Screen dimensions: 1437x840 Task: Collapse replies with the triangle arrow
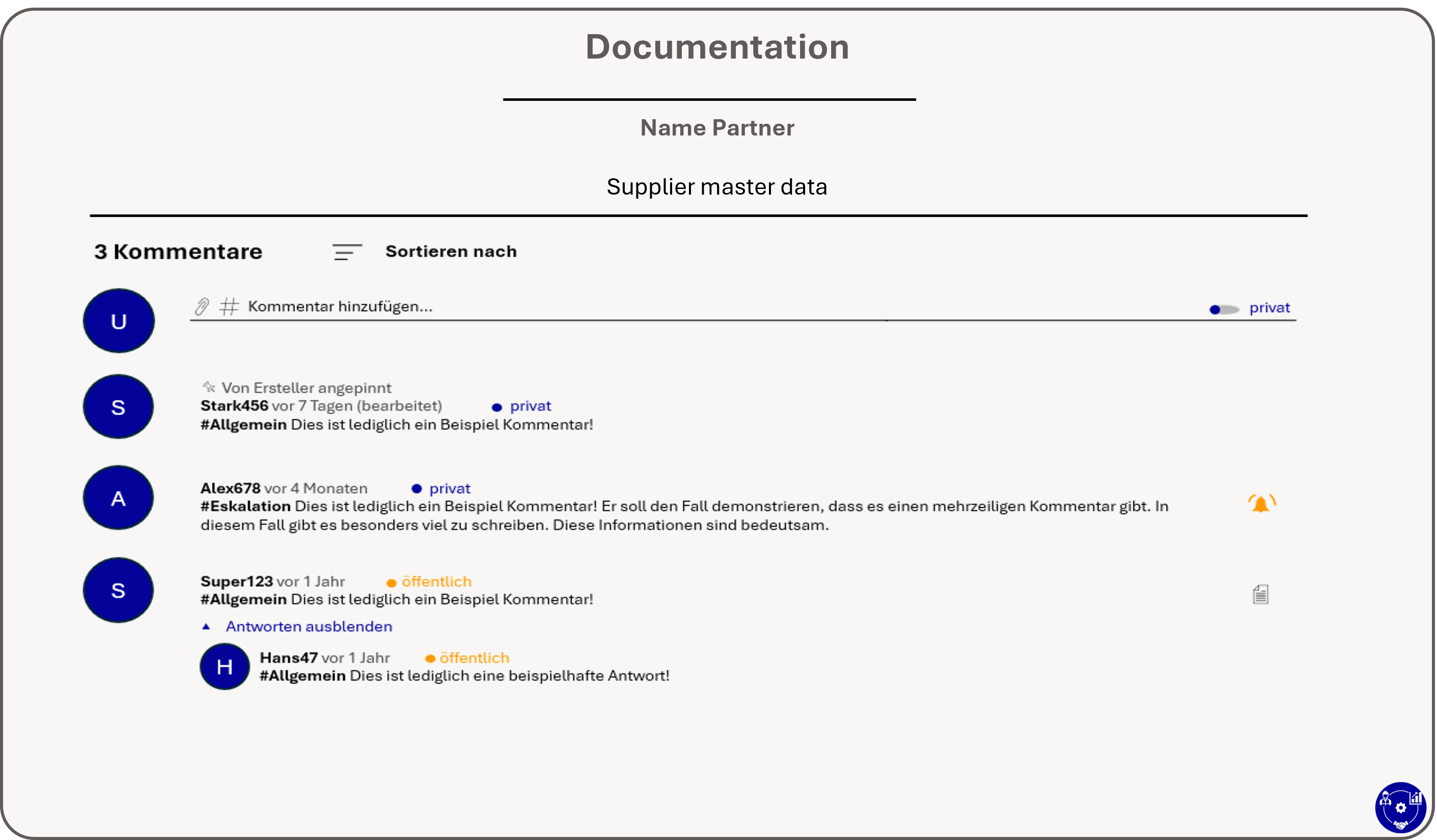[206, 626]
